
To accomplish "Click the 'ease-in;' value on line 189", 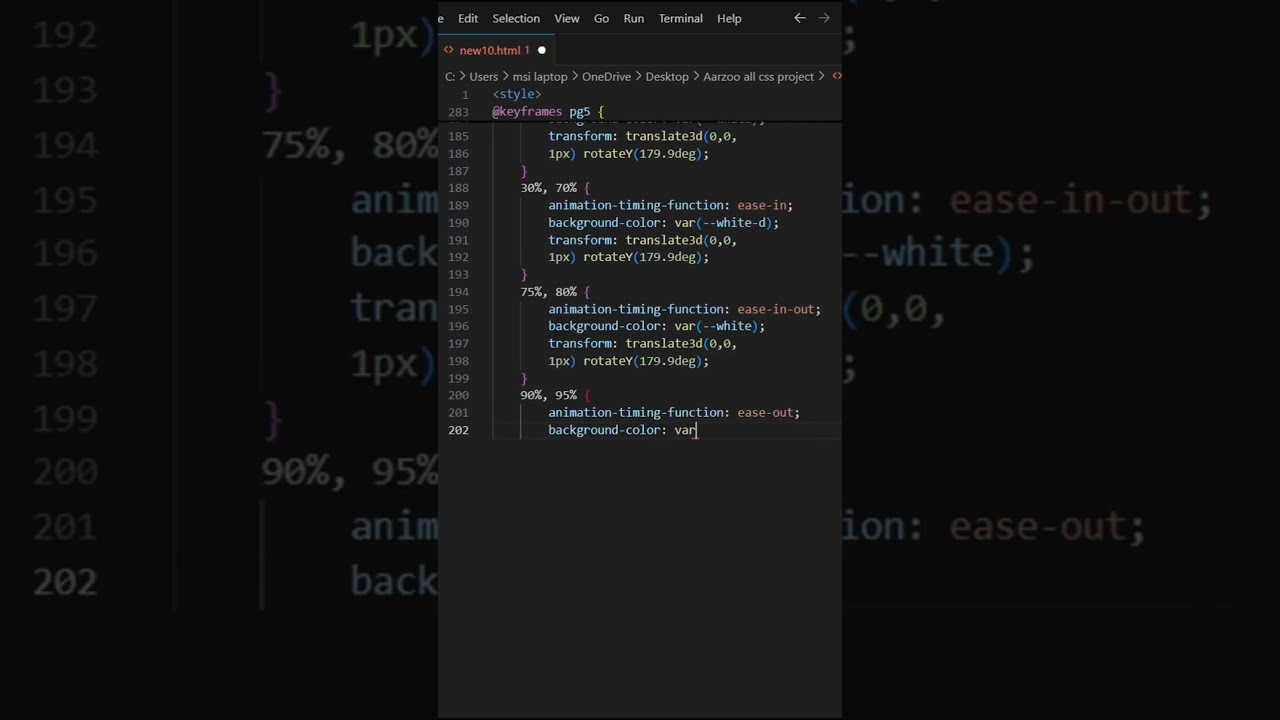I will [x=765, y=205].
